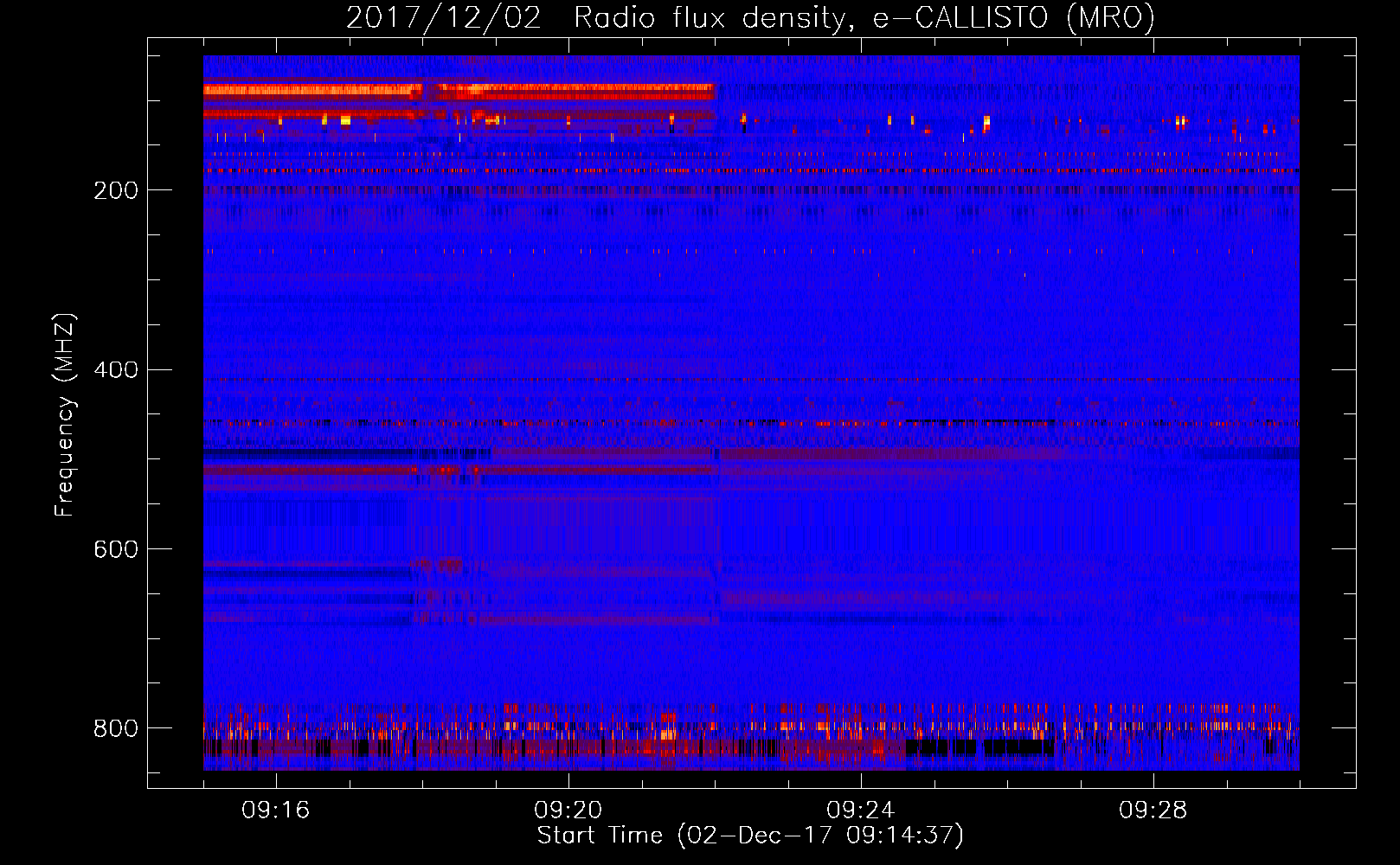The height and width of the screenshot is (865, 1400).
Task: Click the 09:20 time tick label
Action: click(x=568, y=811)
